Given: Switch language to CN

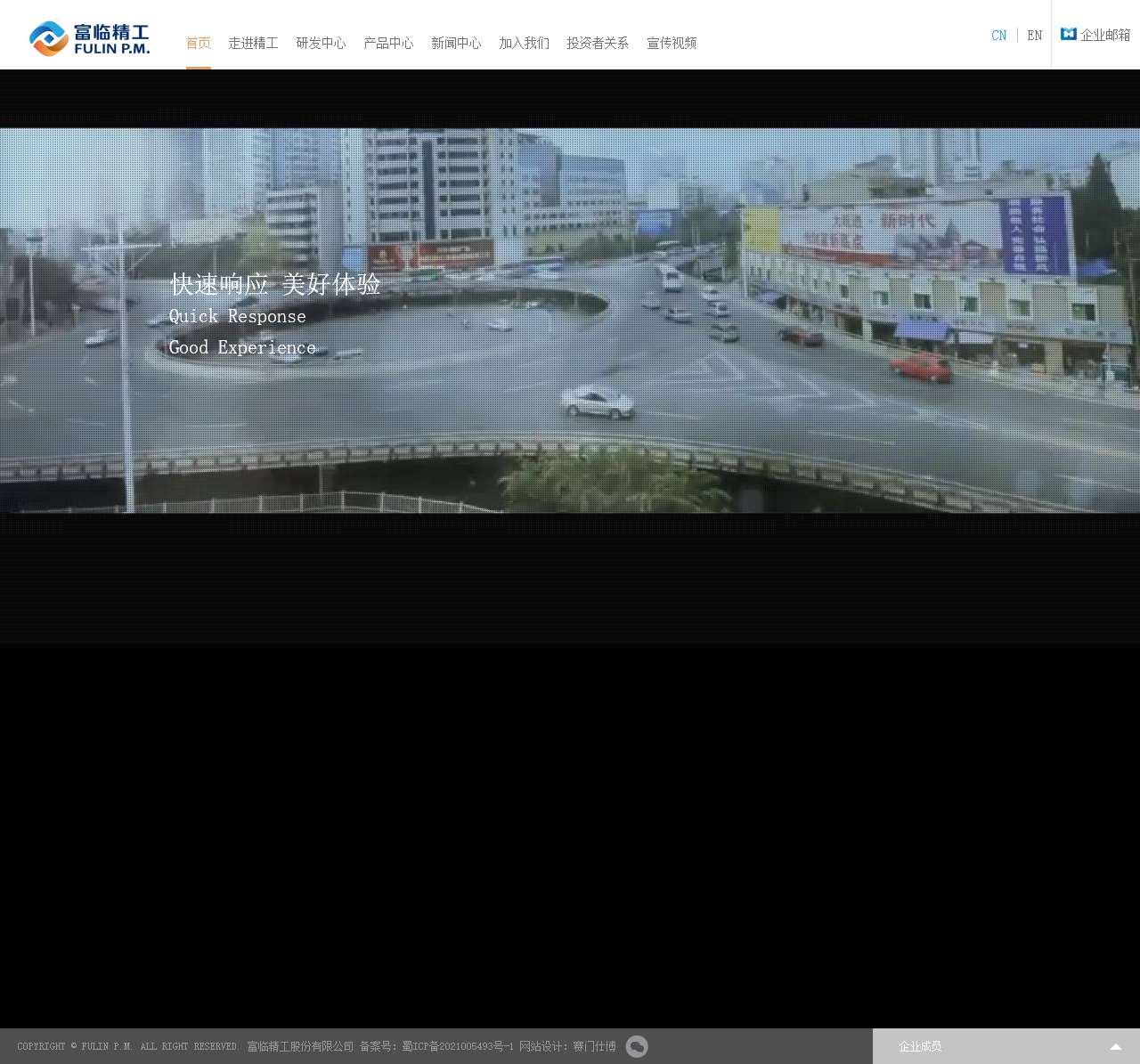Looking at the screenshot, I should (x=999, y=36).
